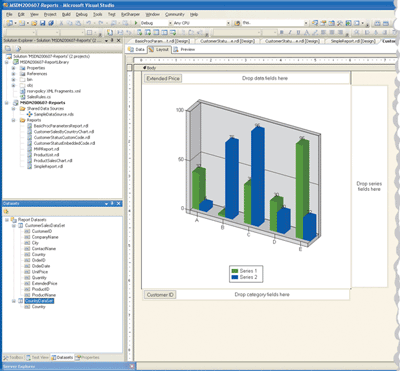400x371 pixels.
Task: Click the Extended Price data field button
Action: coord(163,78)
